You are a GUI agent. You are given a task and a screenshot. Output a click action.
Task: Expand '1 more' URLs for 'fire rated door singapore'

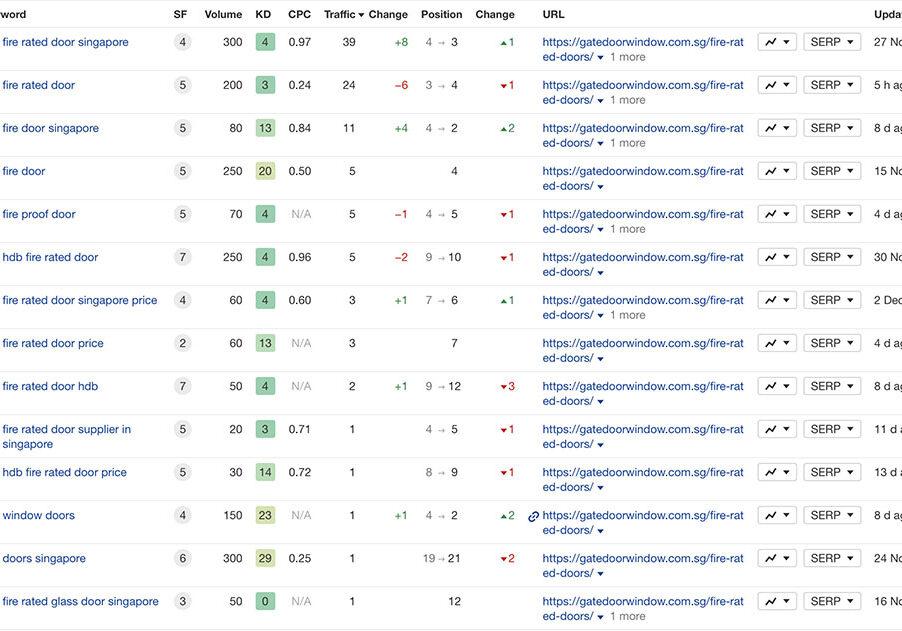pos(626,57)
